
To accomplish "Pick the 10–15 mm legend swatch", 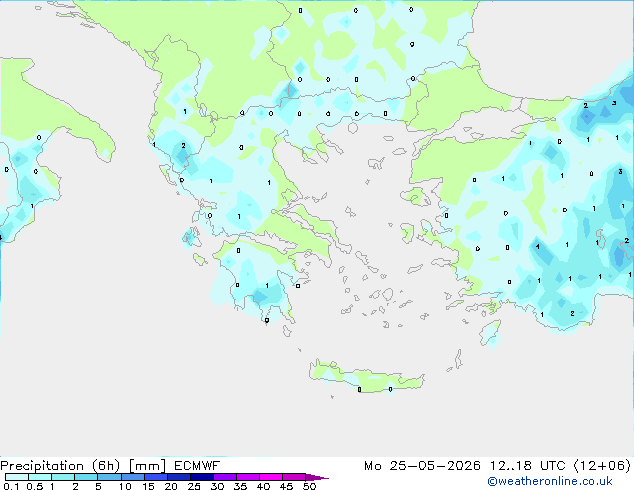I will point(132,477).
